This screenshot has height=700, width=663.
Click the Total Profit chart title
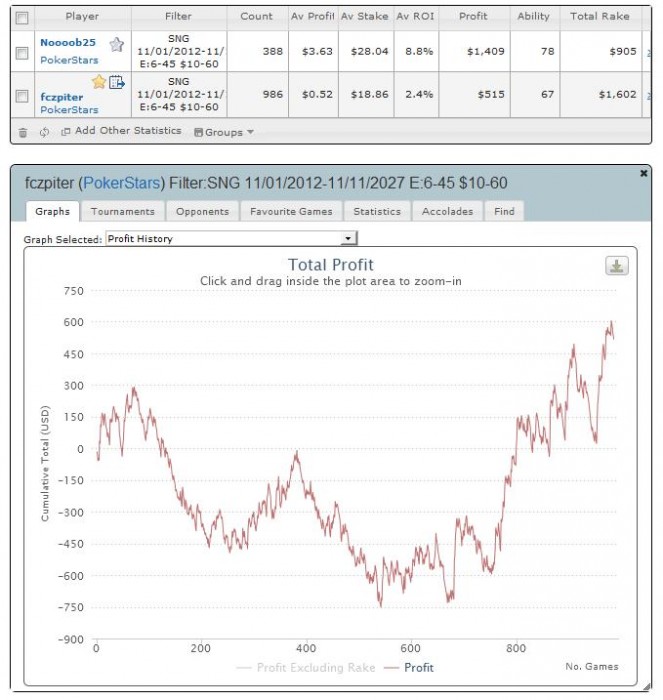tap(331, 265)
